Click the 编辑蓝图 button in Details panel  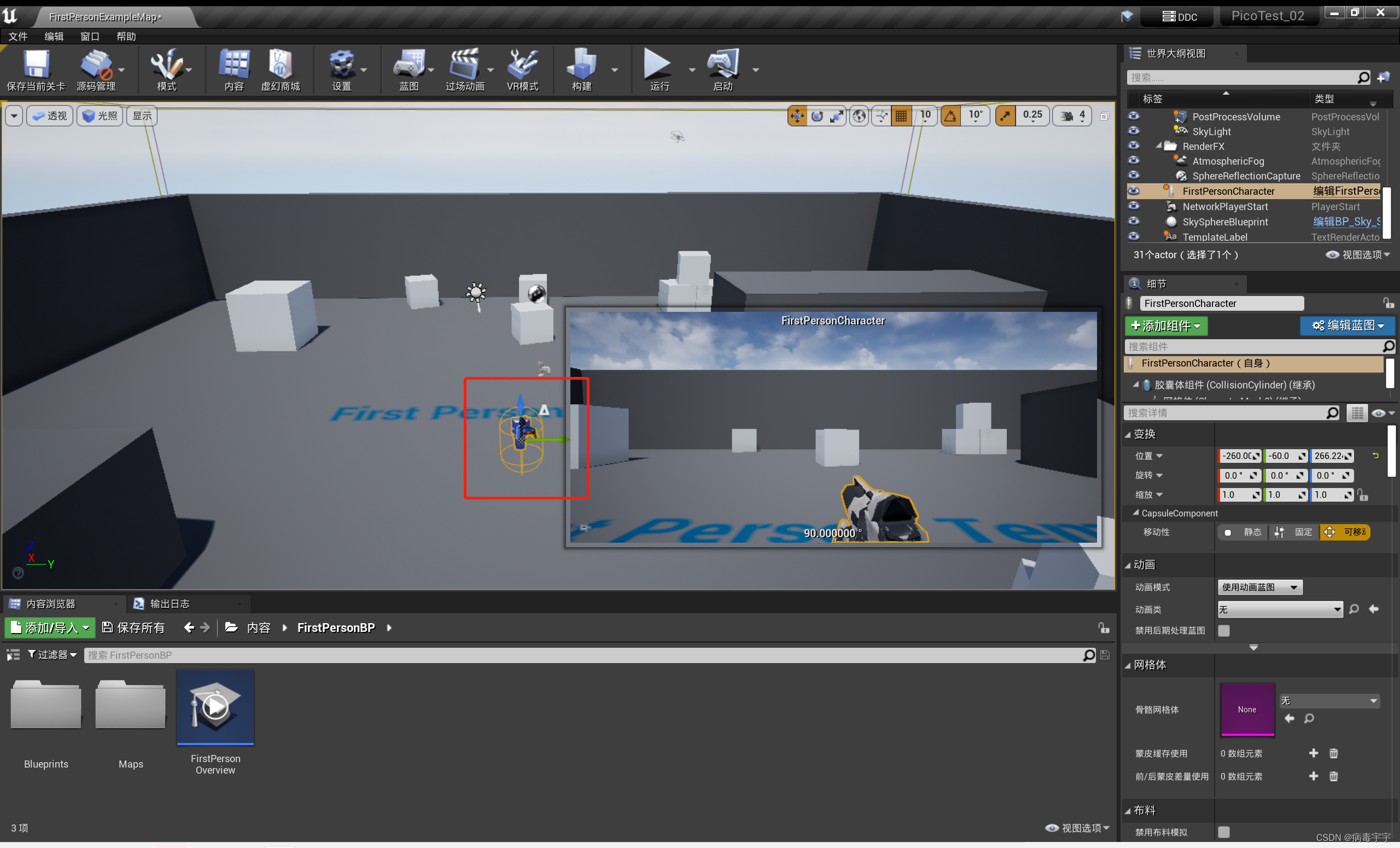[x=1346, y=326]
